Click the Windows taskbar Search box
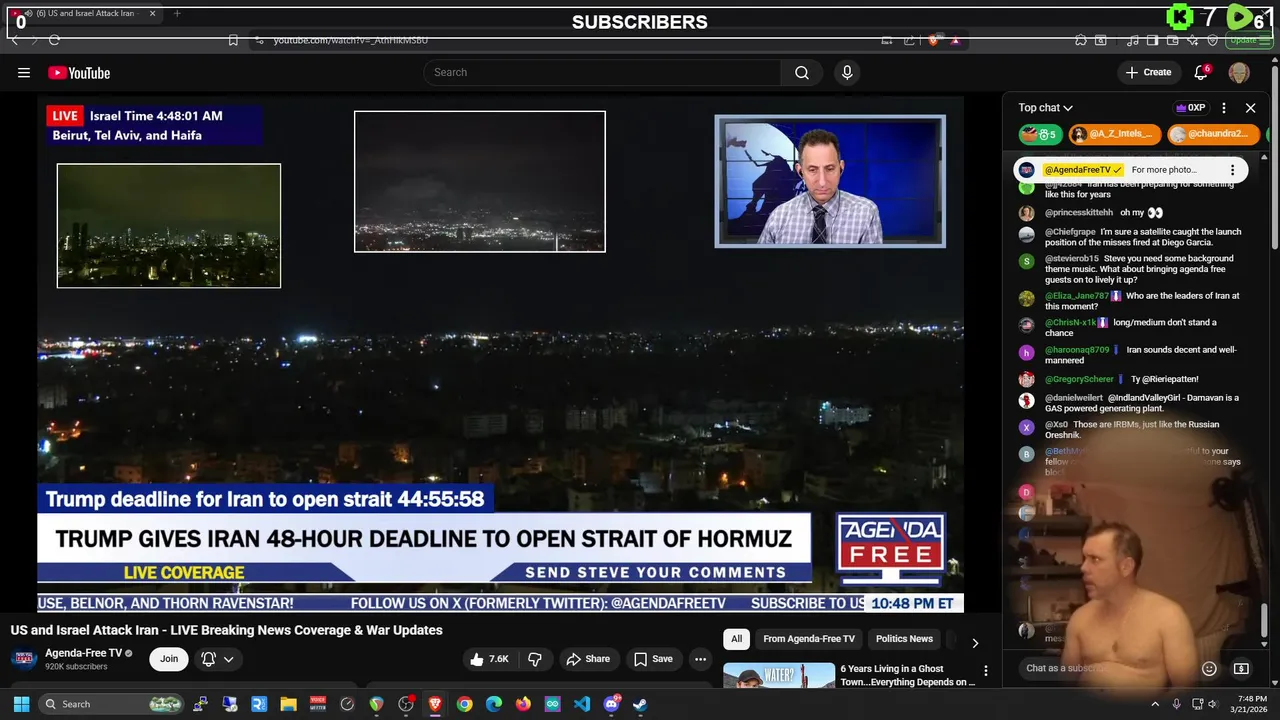Viewport: 1280px width, 720px height. point(112,704)
